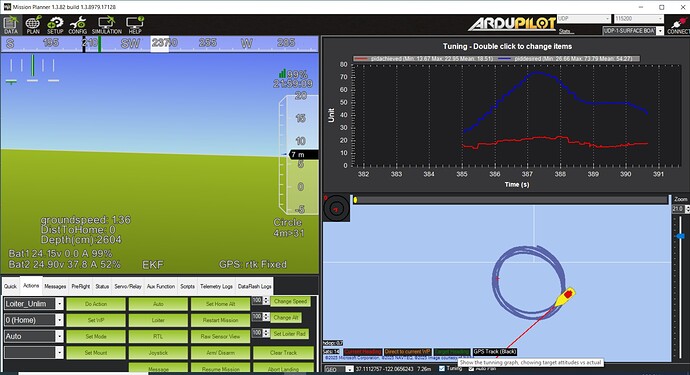Switch to the Messages tab

coord(55,286)
